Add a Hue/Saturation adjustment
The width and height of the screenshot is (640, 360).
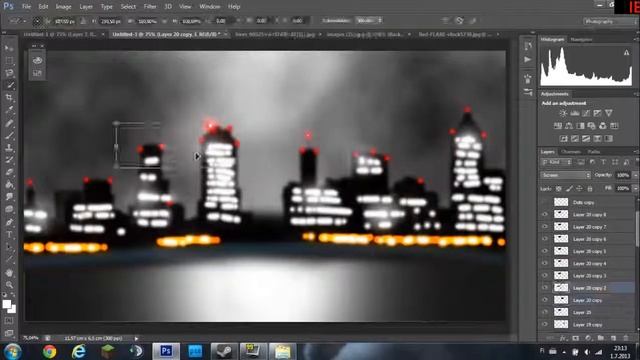[558, 126]
